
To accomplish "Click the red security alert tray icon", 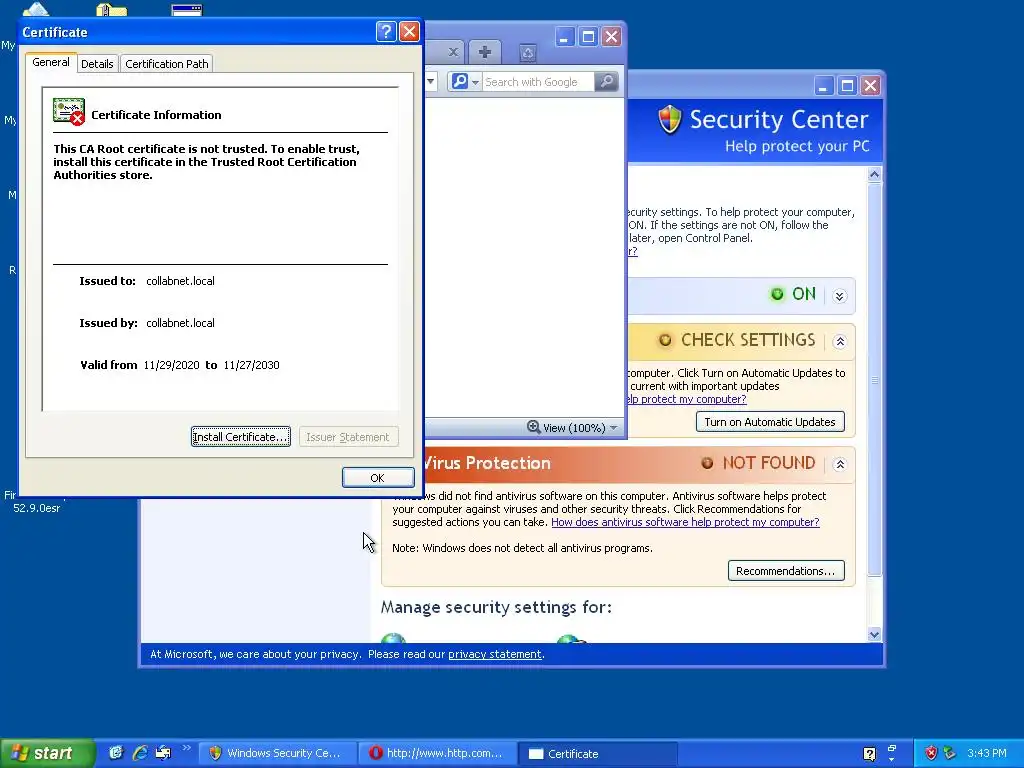I will (x=931, y=753).
